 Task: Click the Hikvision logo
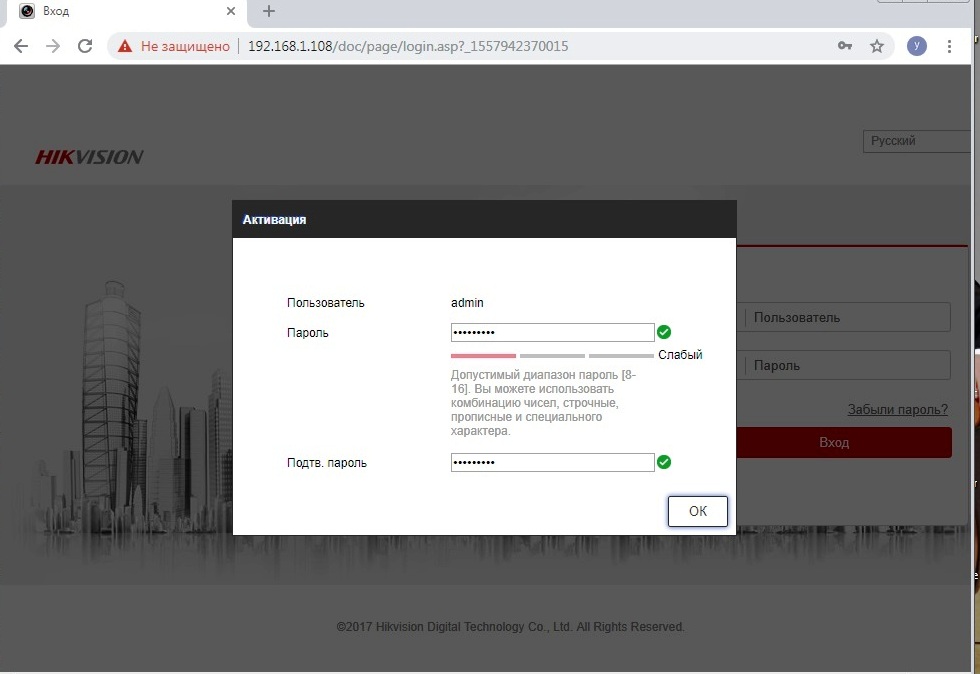pyautogui.click(x=90, y=157)
